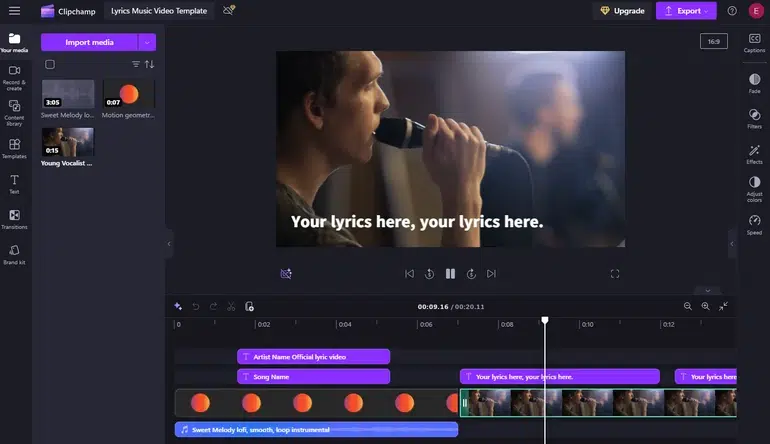The height and width of the screenshot is (444, 770).
Task: Select the orange circle motion clip
Action: coord(316,403)
